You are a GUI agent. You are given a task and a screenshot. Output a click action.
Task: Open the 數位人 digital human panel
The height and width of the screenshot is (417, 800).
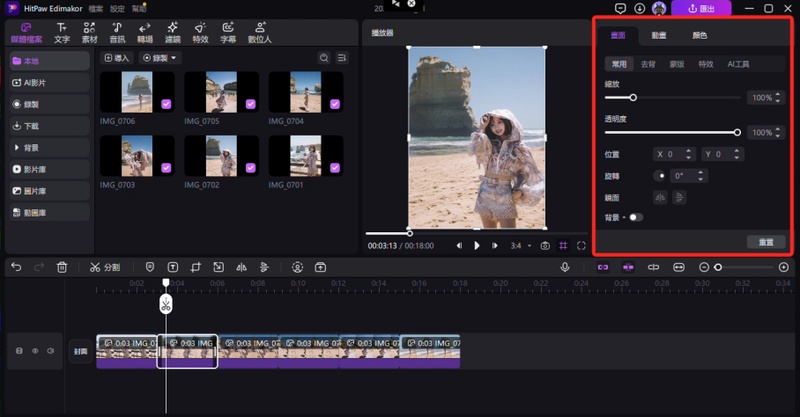pos(260,33)
